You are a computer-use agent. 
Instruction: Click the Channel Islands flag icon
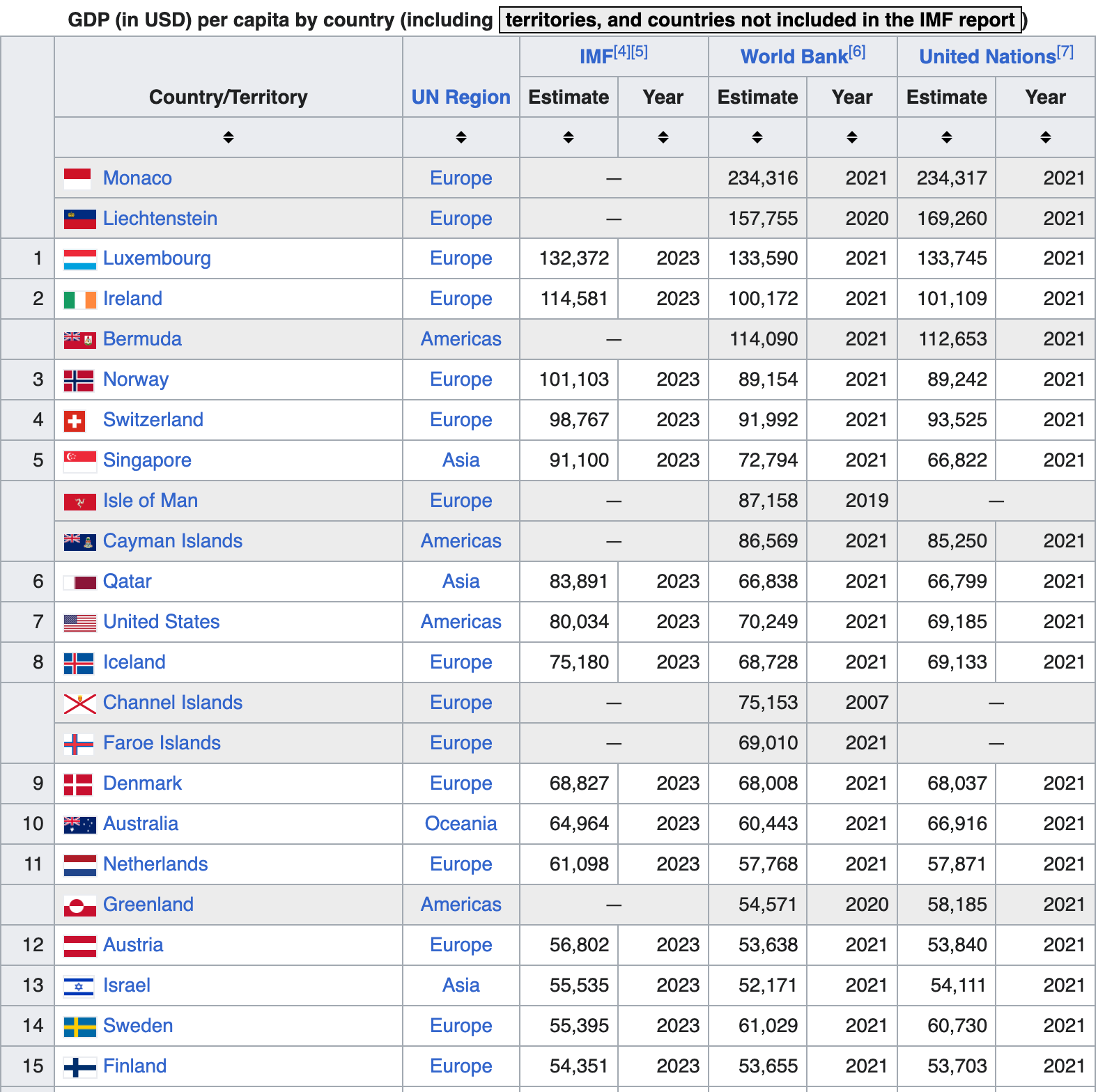pos(79,704)
